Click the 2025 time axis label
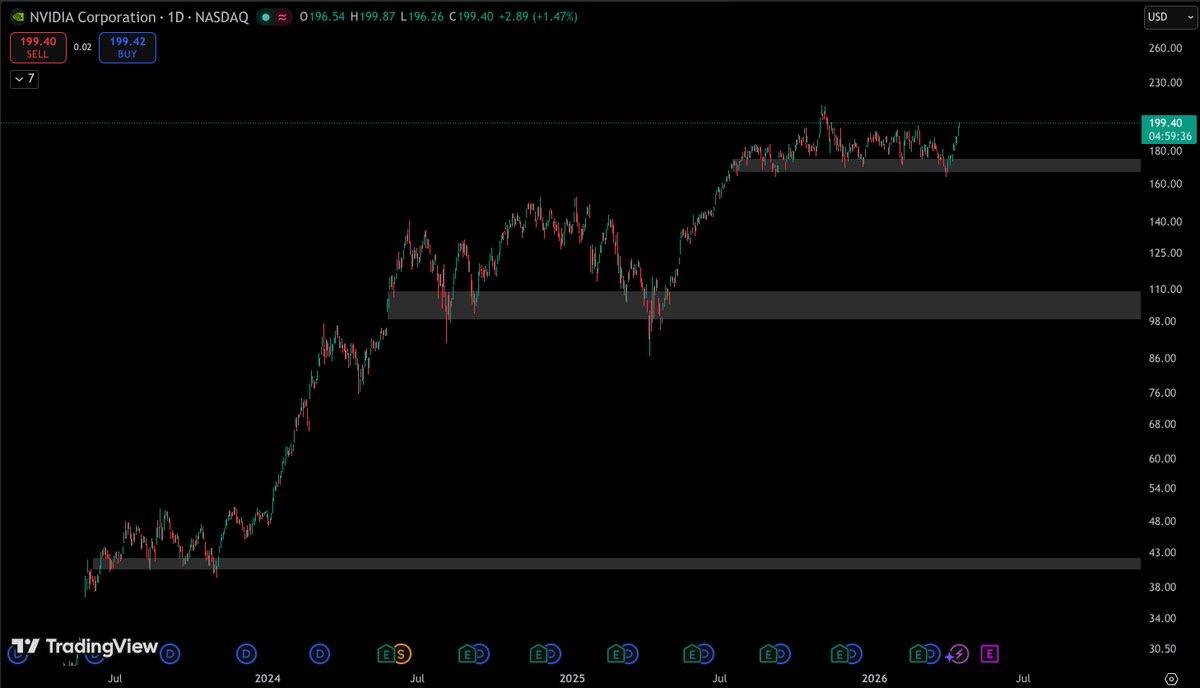 point(572,678)
